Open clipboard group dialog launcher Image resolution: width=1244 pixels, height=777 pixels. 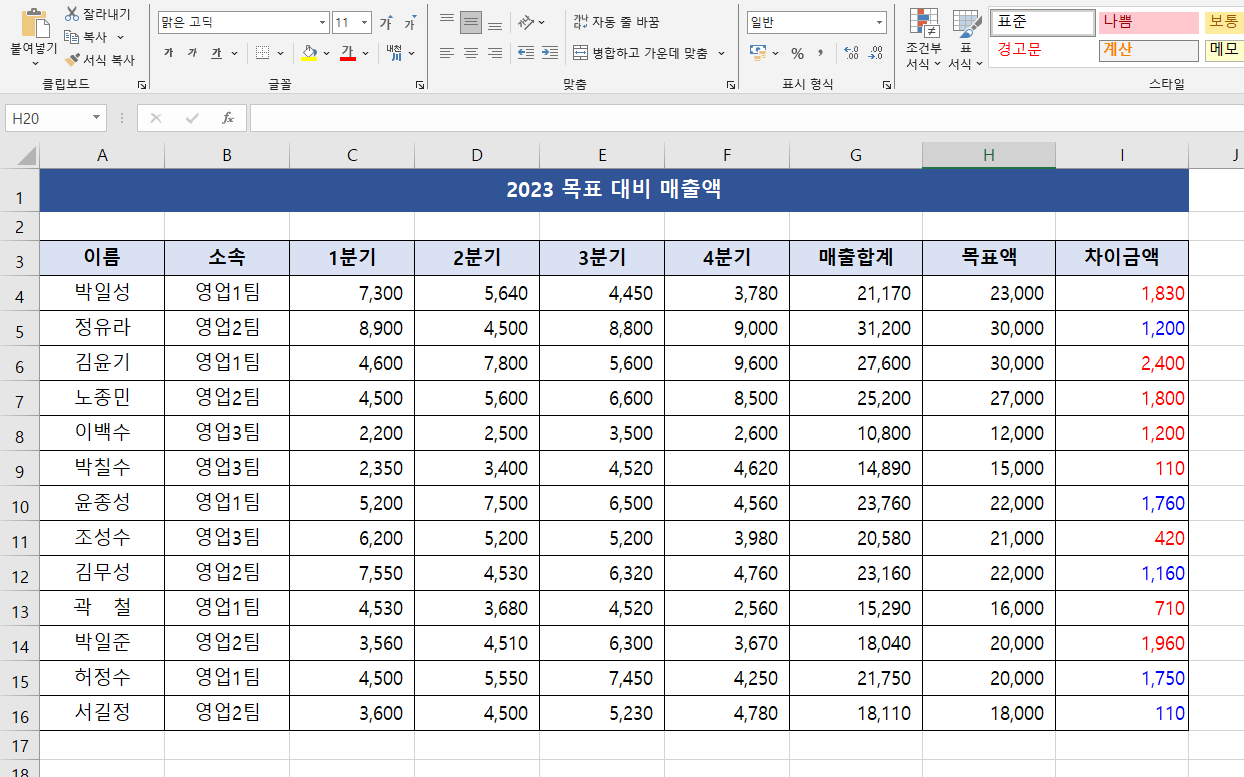click(141, 86)
